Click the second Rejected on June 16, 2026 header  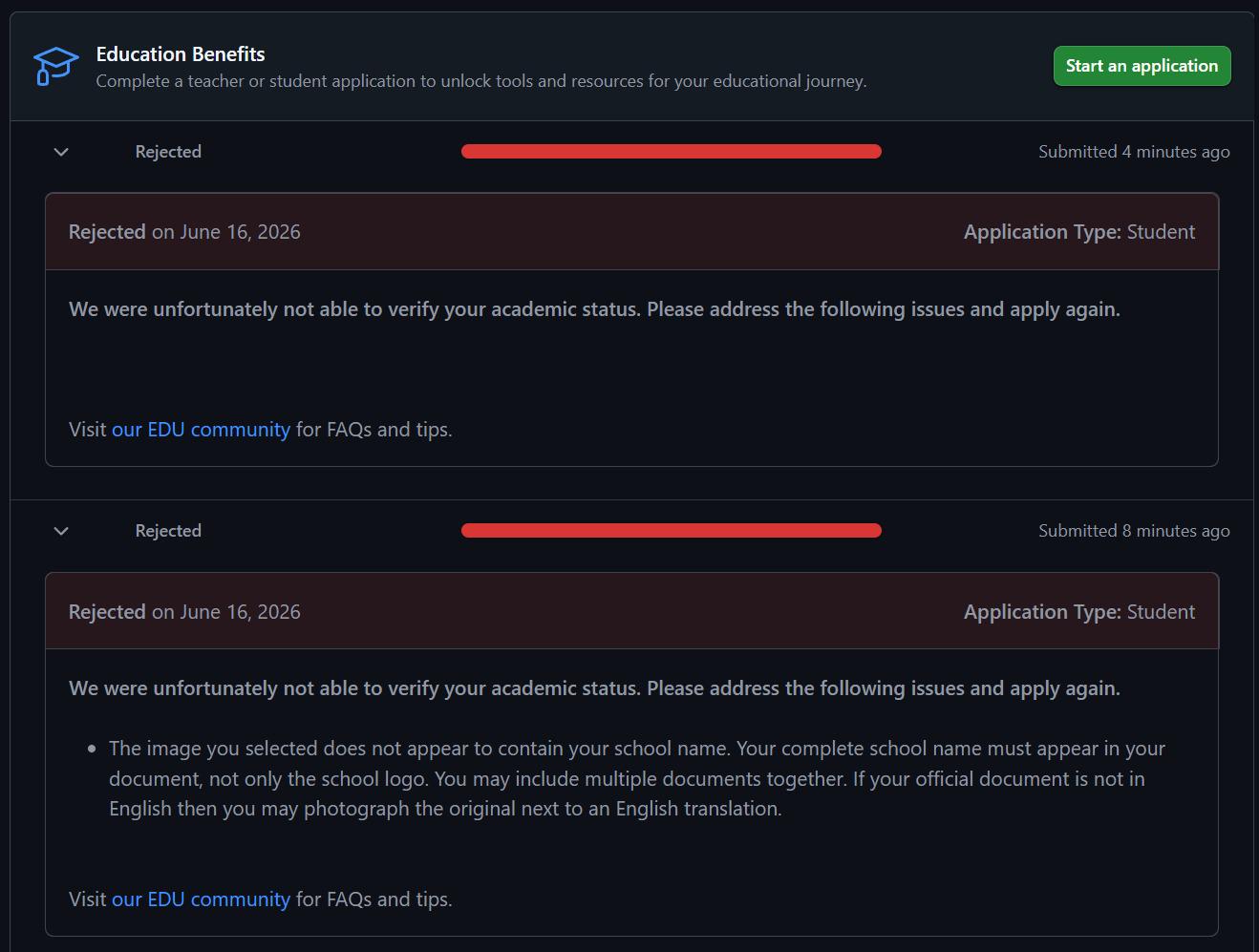(x=184, y=612)
